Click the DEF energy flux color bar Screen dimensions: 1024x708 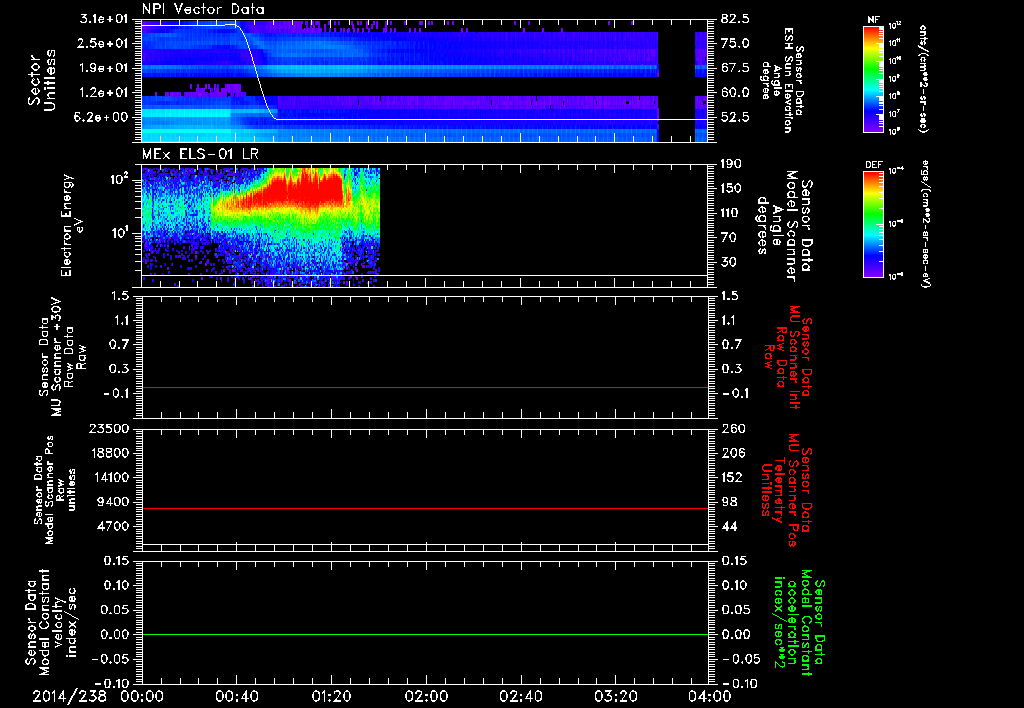coord(874,224)
